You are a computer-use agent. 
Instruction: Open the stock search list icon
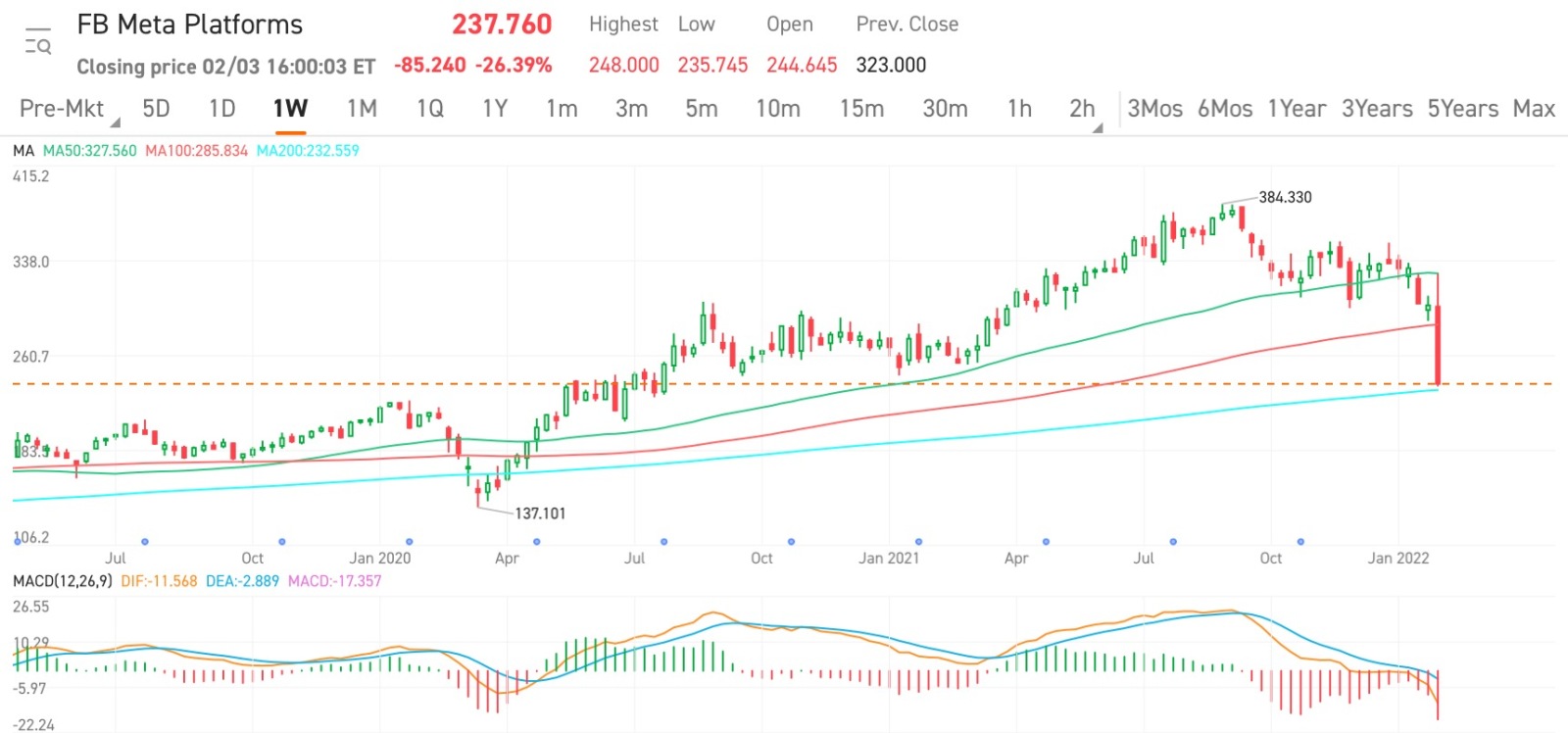click(38, 42)
